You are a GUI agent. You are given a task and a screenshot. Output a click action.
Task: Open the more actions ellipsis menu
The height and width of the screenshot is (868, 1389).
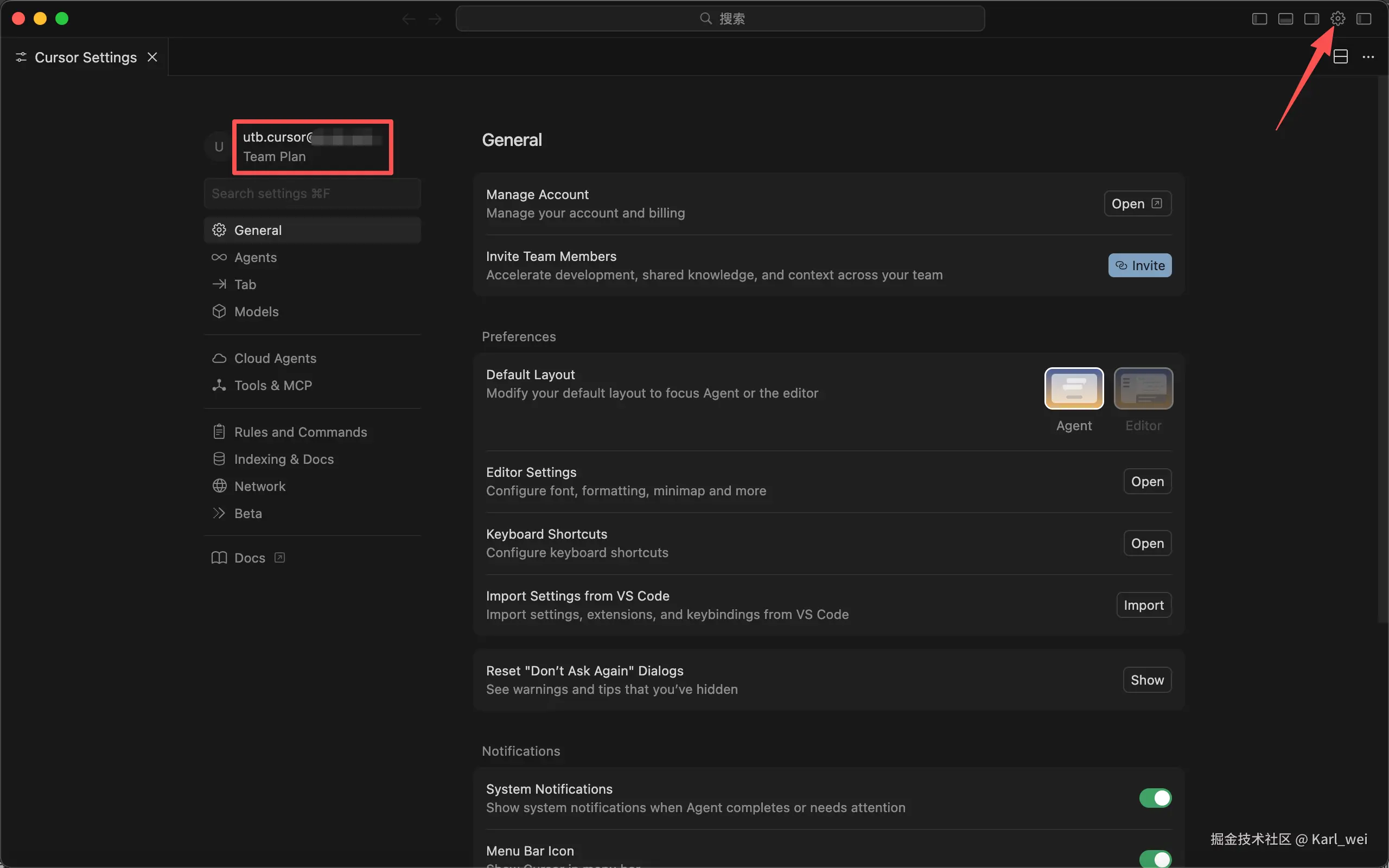coord(1368,57)
